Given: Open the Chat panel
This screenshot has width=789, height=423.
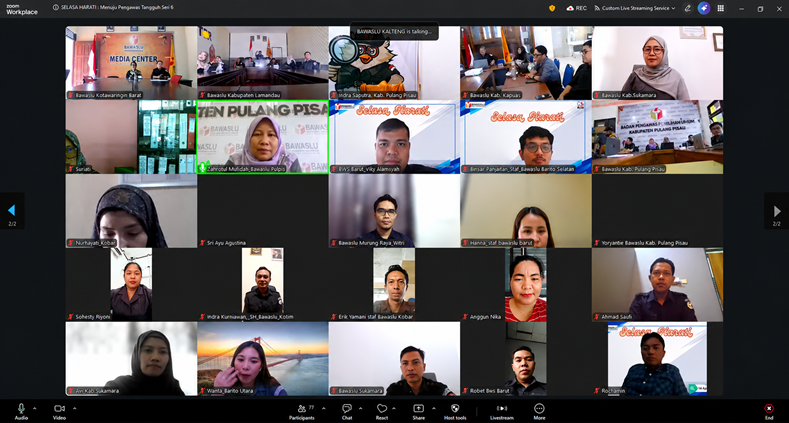Looking at the screenshot, I should pyautogui.click(x=347, y=411).
